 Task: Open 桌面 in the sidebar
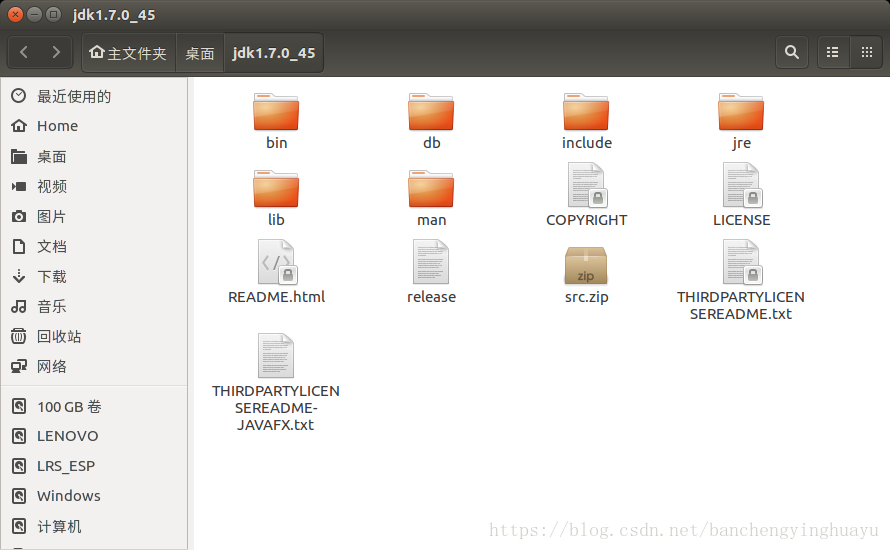coord(94,157)
